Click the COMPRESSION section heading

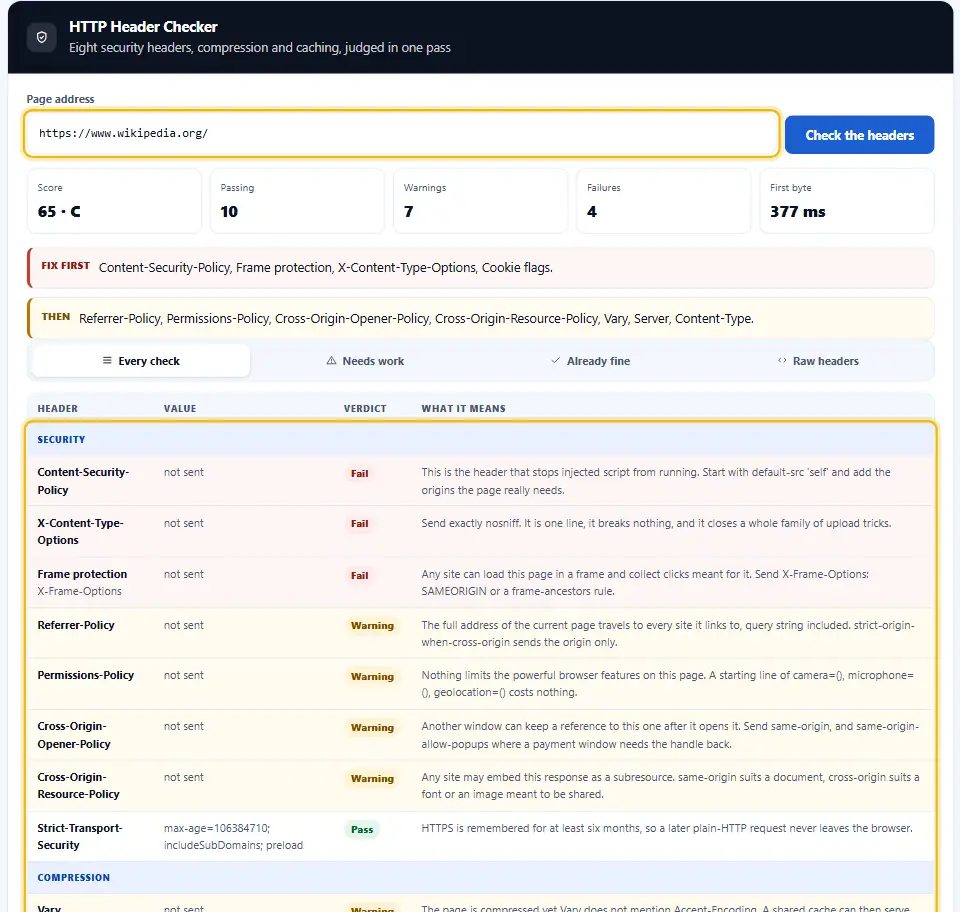(x=73, y=877)
